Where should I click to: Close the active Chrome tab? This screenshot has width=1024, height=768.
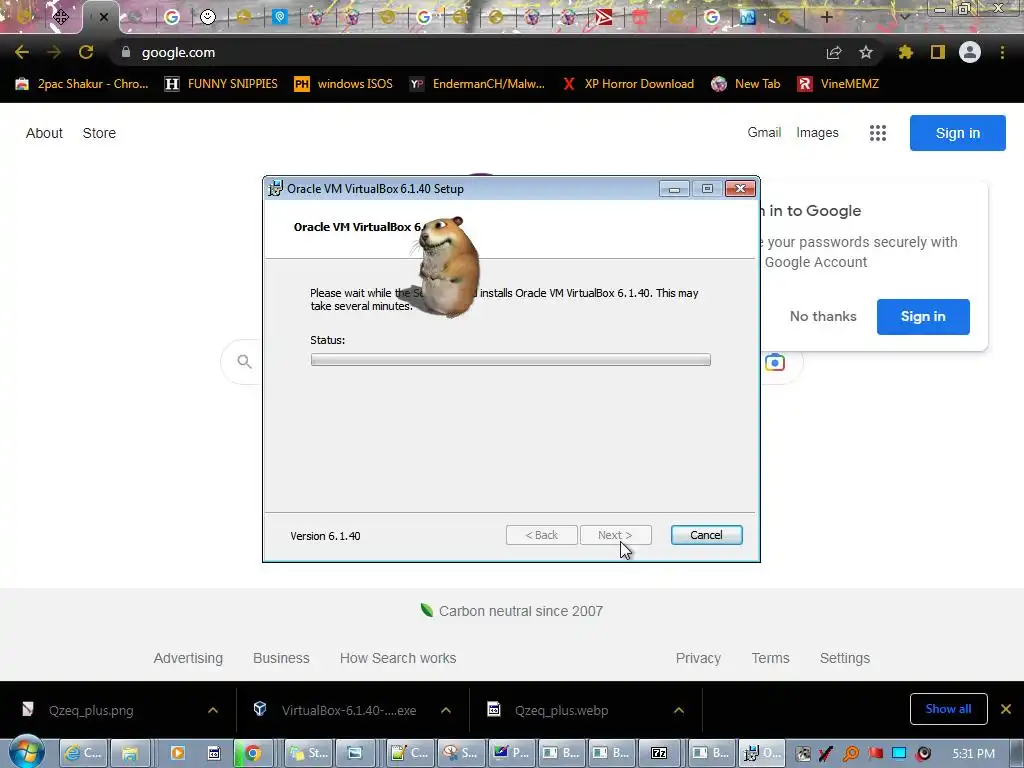[x=103, y=18]
